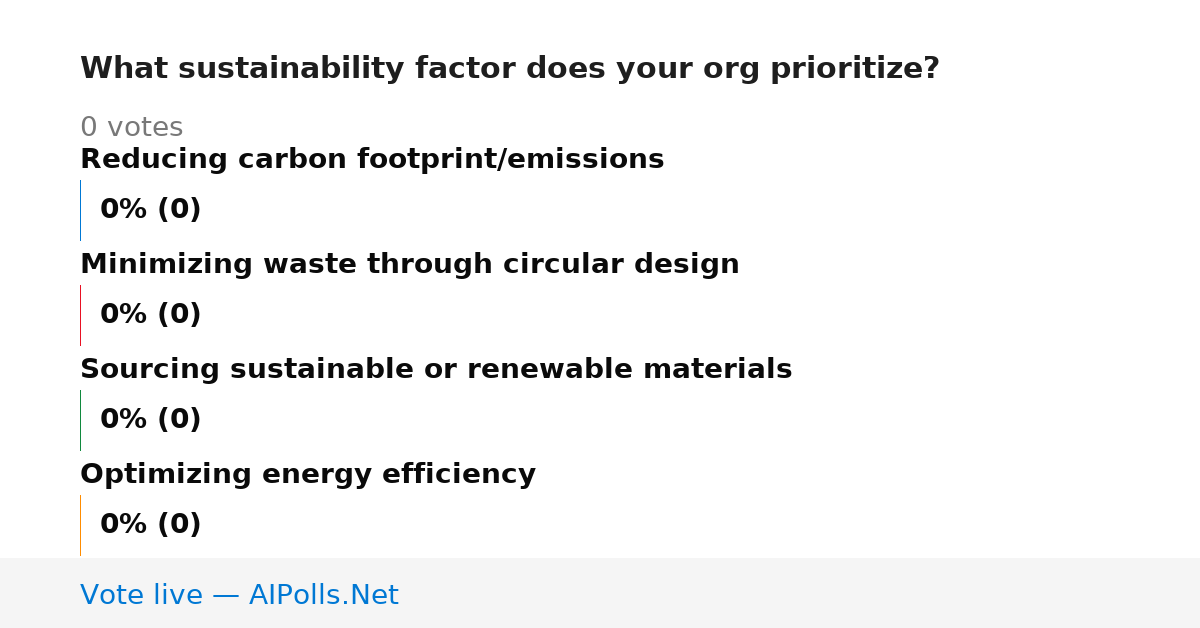Viewport: 1200px width, 628px height.
Task: Choose Sourcing sustainable or renewable materials option
Action: tap(436, 369)
